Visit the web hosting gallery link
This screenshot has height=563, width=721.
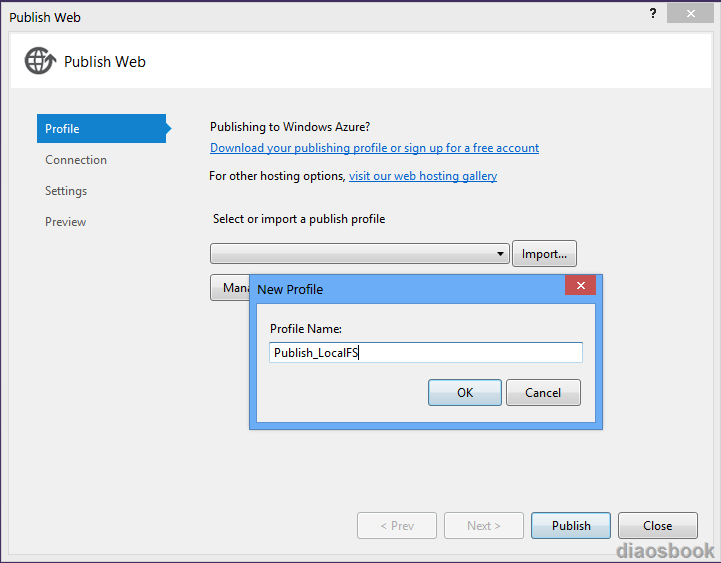coord(423,176)
